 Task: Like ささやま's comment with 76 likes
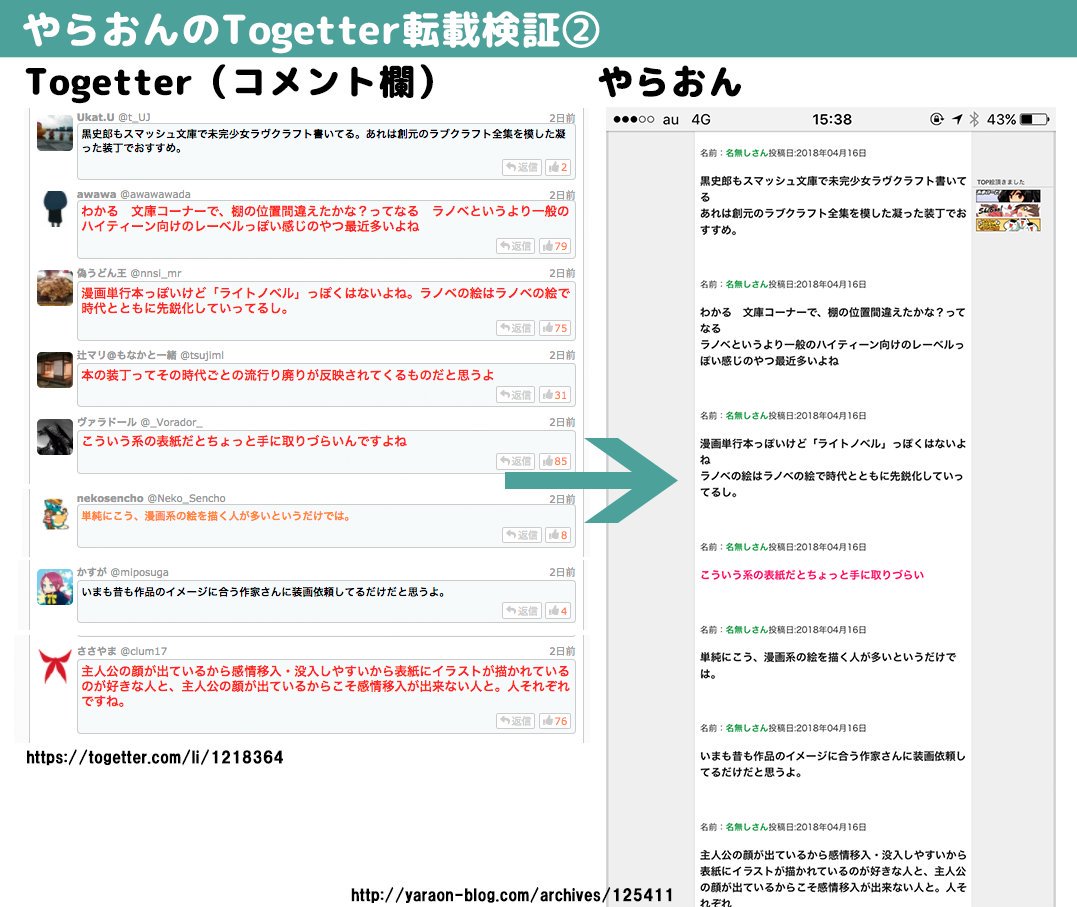coord(554,721)
